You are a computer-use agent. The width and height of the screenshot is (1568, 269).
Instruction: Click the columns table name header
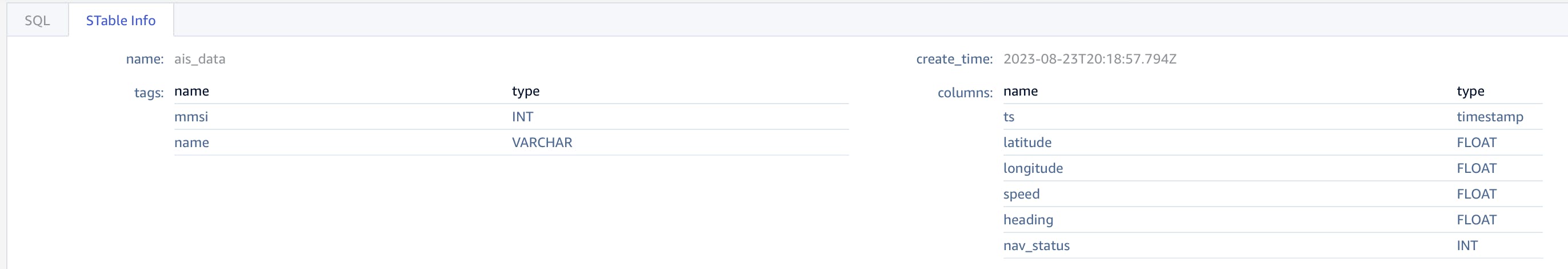[1020, 92]
